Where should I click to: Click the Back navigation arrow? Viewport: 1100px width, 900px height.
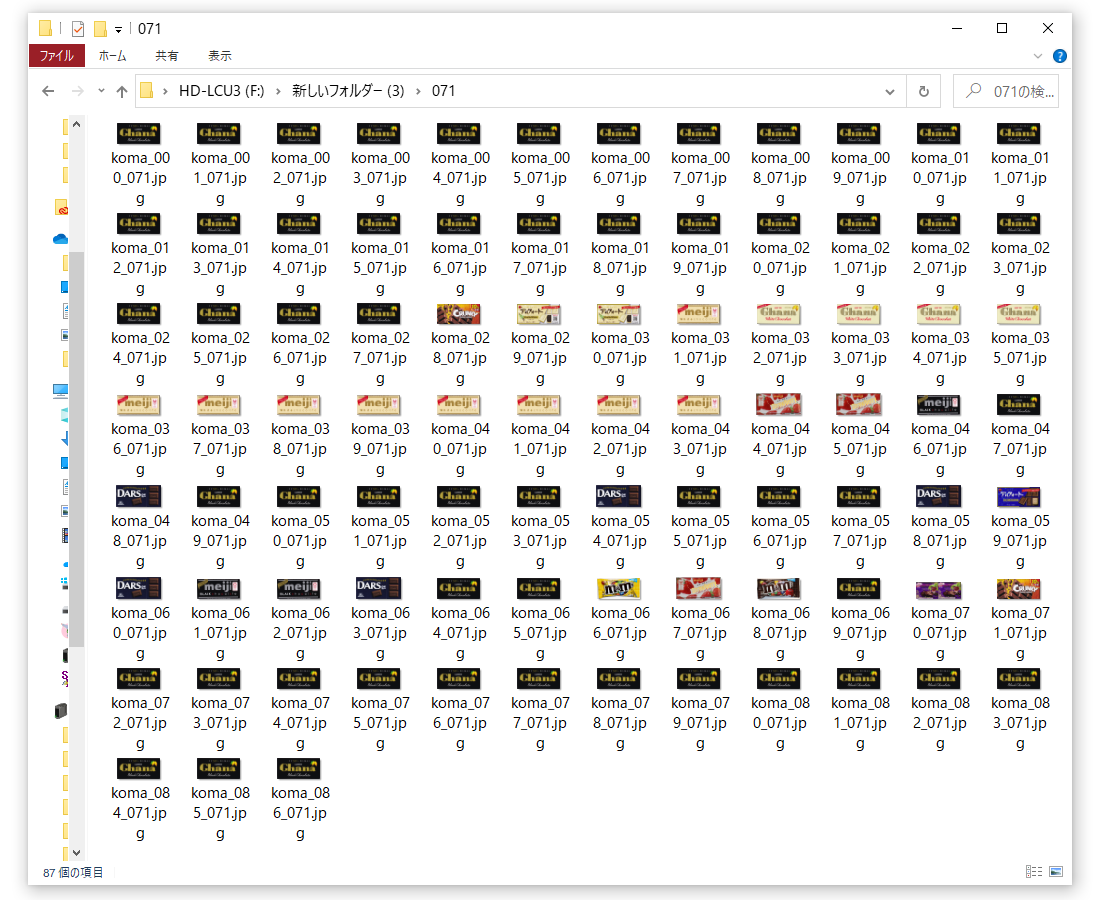[x=48, y=91]
